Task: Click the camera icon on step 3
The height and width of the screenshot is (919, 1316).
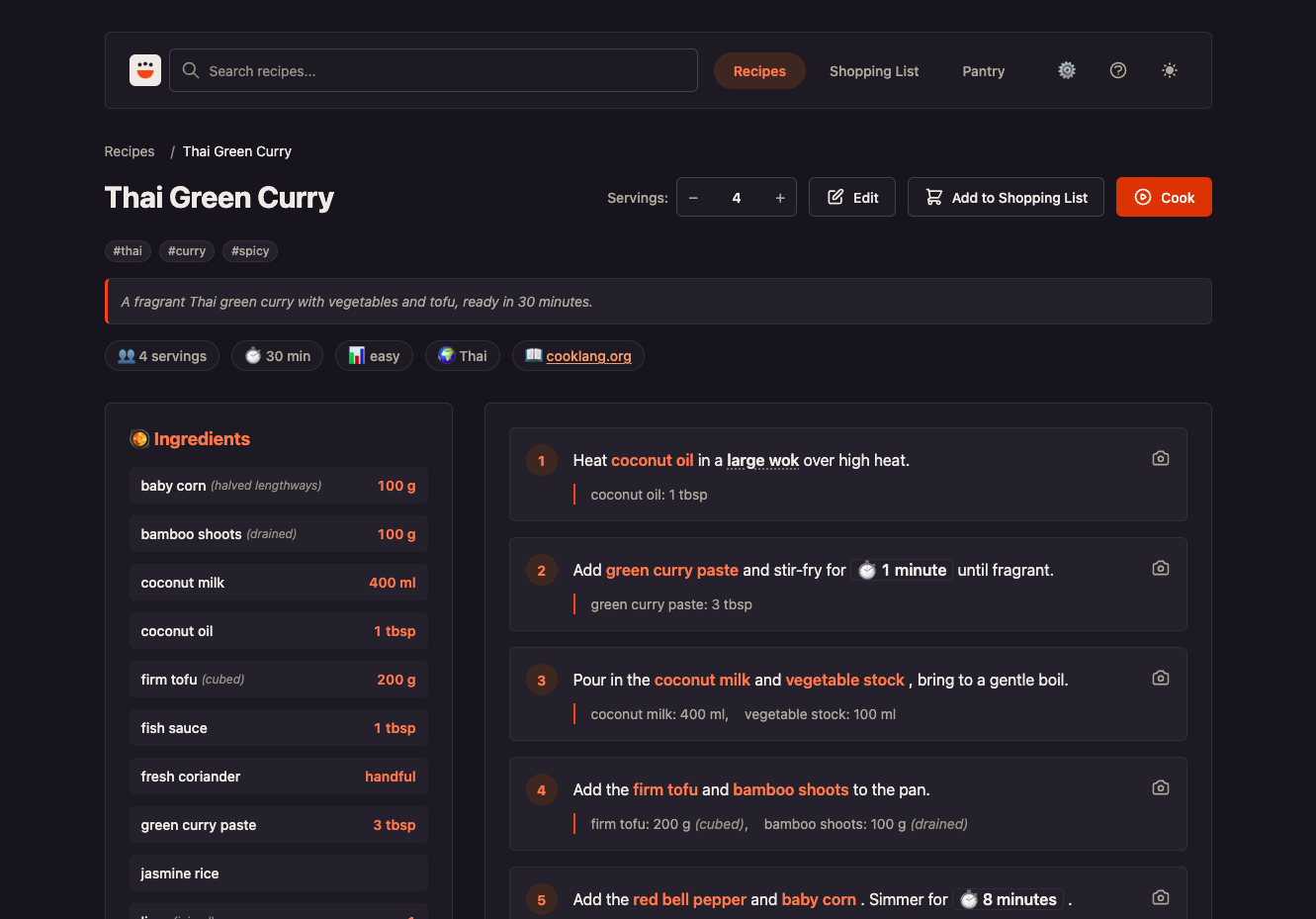Action: [x=1161, y=678]
